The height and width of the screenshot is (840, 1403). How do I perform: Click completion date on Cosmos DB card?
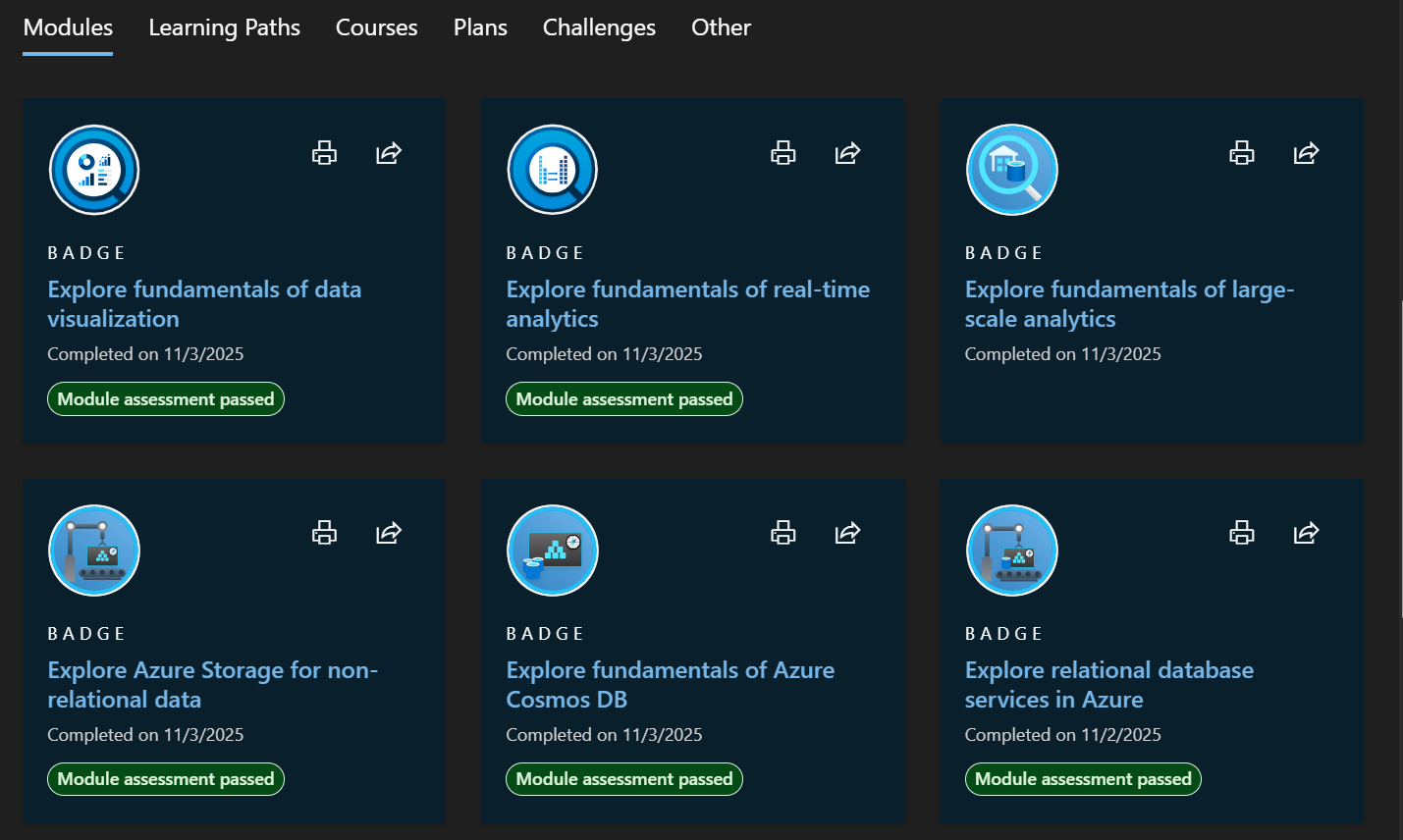pos(604,735)
